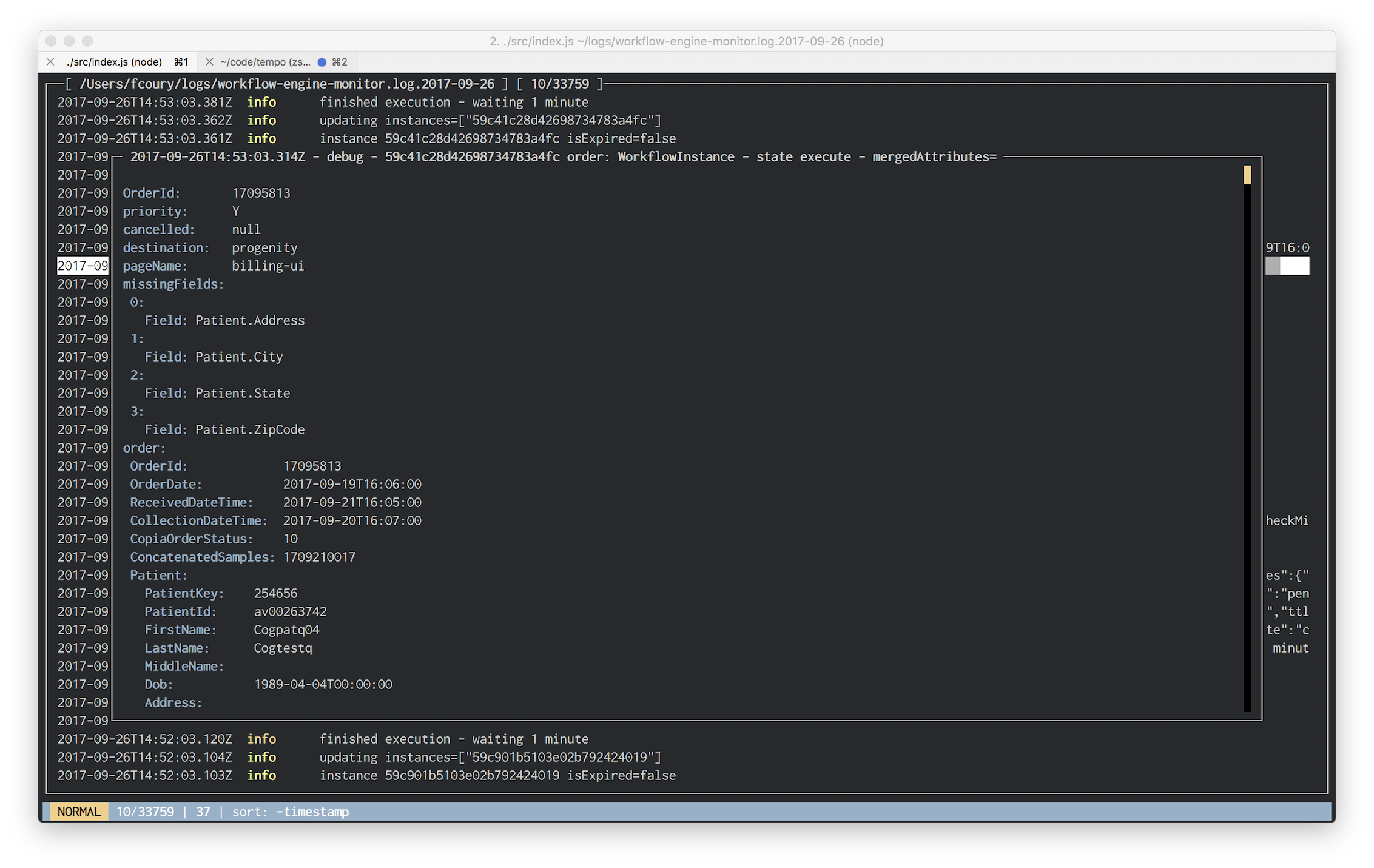
Task: Close the ./src/index.js (node) tab
Action: click(50, 62)
